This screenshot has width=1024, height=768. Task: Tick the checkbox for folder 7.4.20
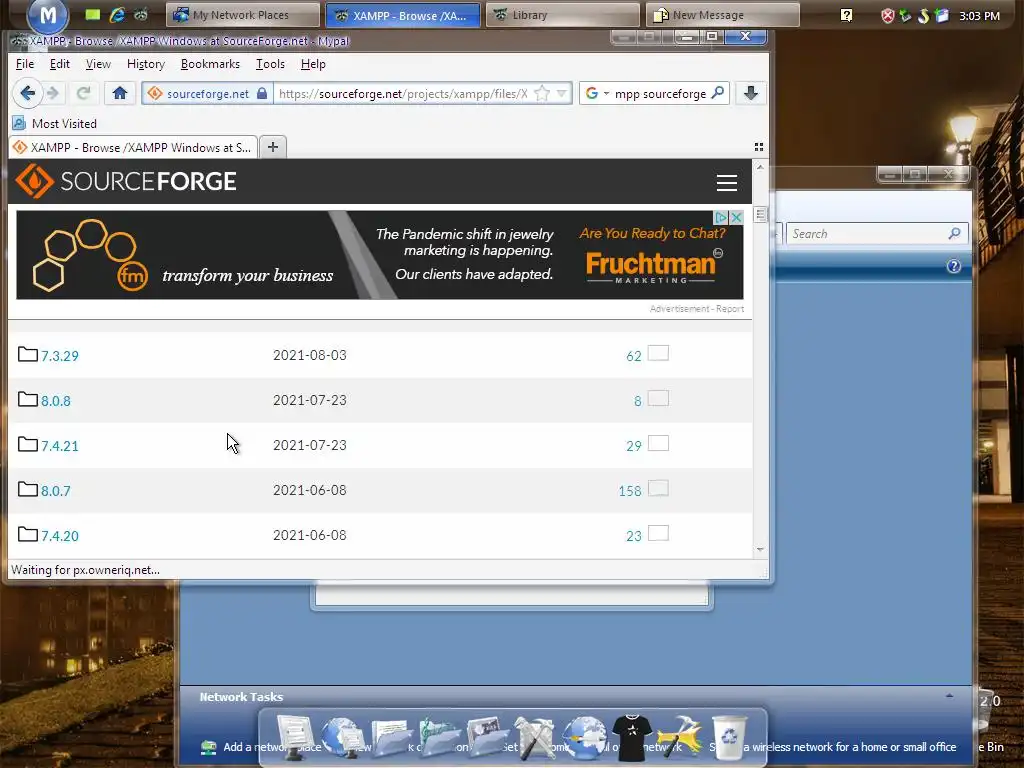pos(658,534)
